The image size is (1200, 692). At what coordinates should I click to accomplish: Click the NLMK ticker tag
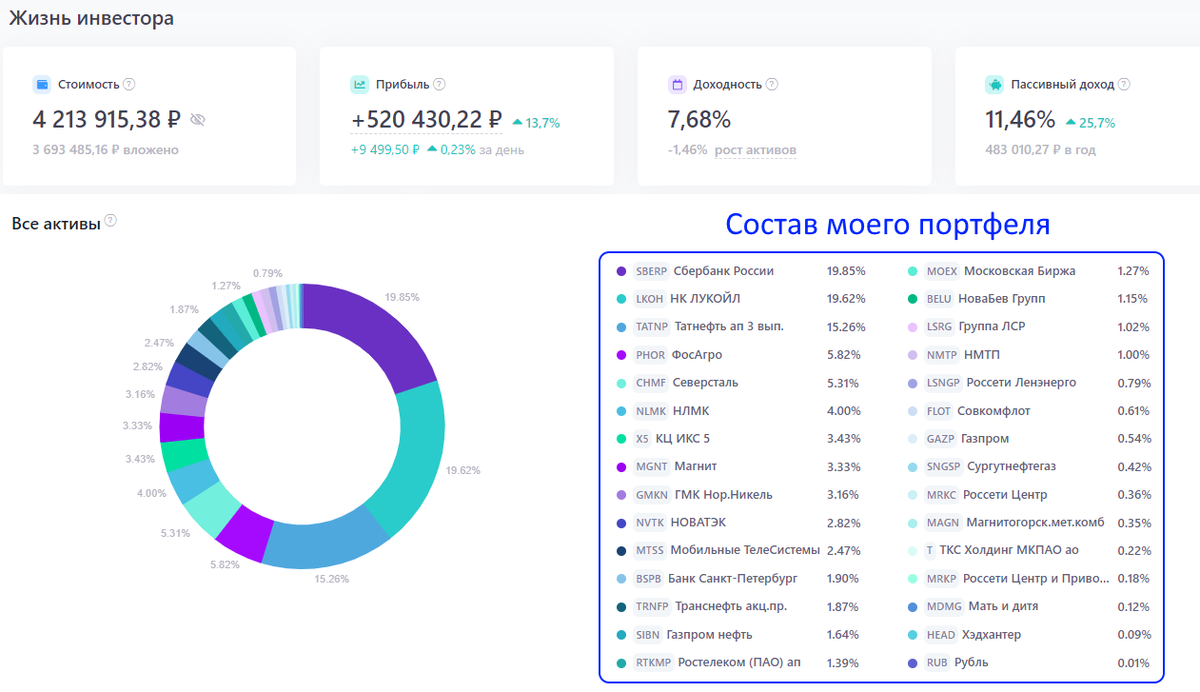point(651,411)
